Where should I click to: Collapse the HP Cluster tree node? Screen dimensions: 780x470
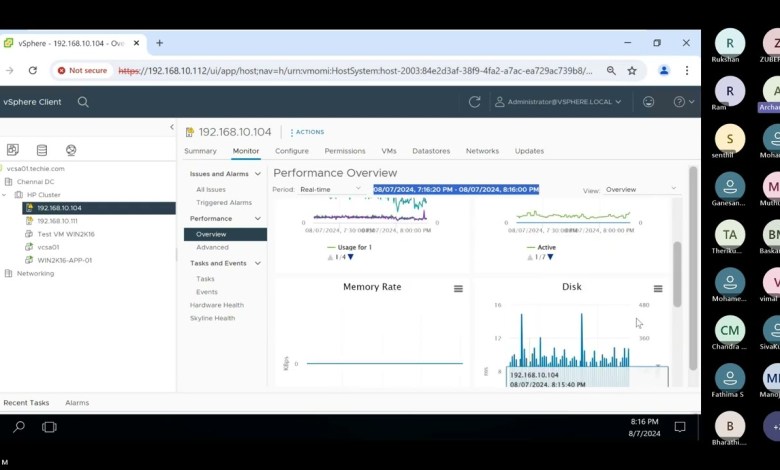(4, 195)
